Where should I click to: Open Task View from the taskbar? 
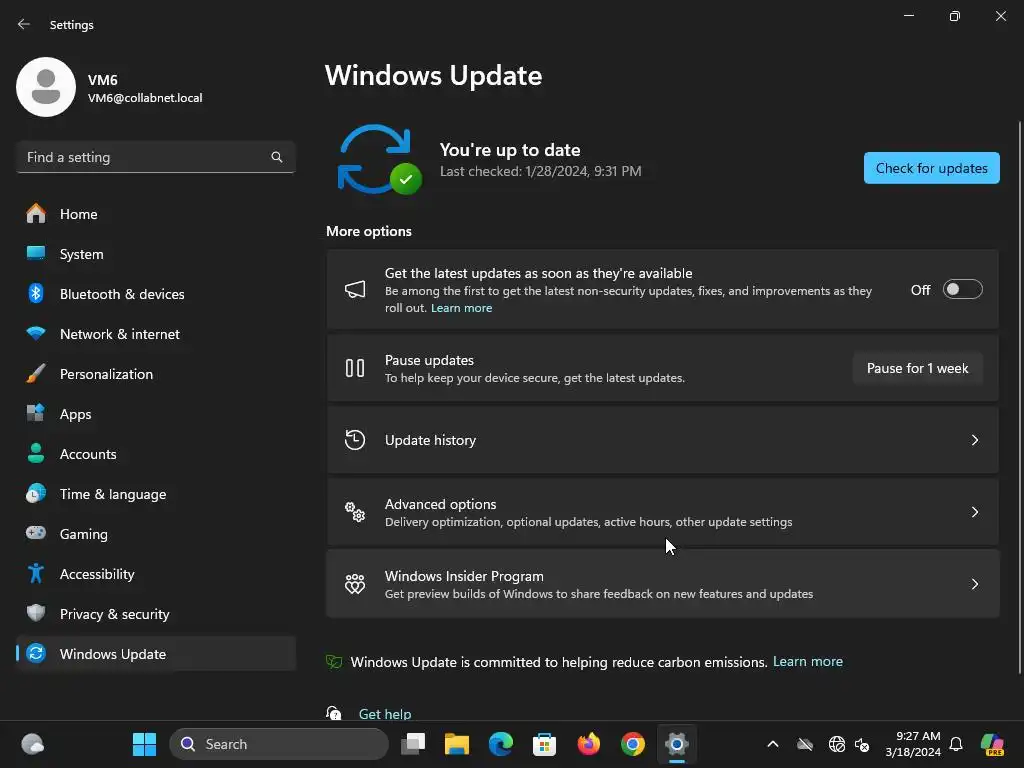(413, 744)
